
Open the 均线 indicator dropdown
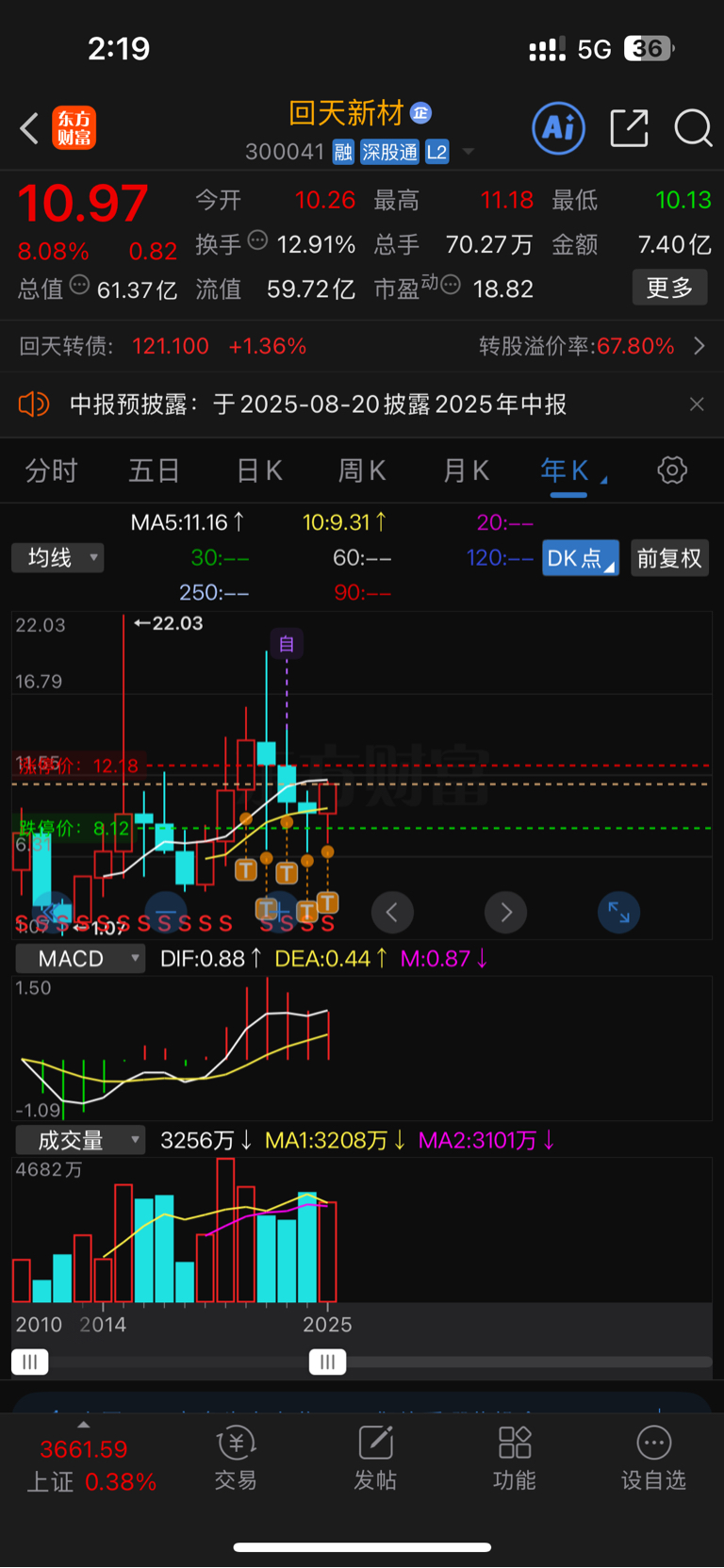pyautogui.click(x=58, y=558)
